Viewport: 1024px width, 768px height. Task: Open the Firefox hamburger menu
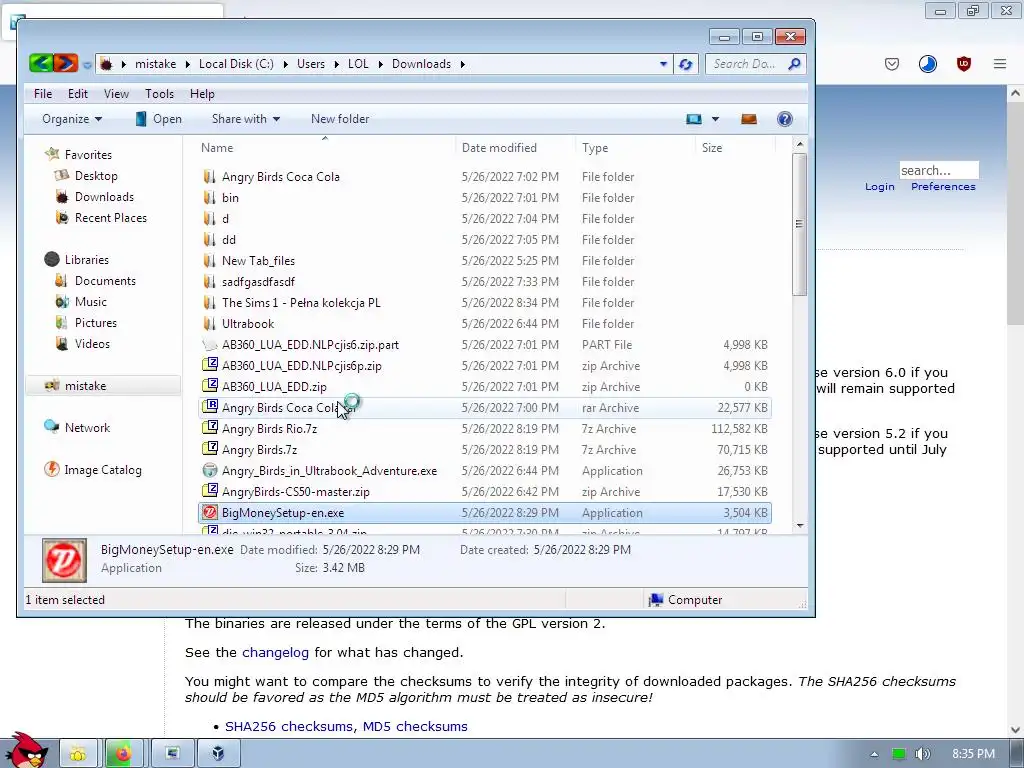point(1000,63)
